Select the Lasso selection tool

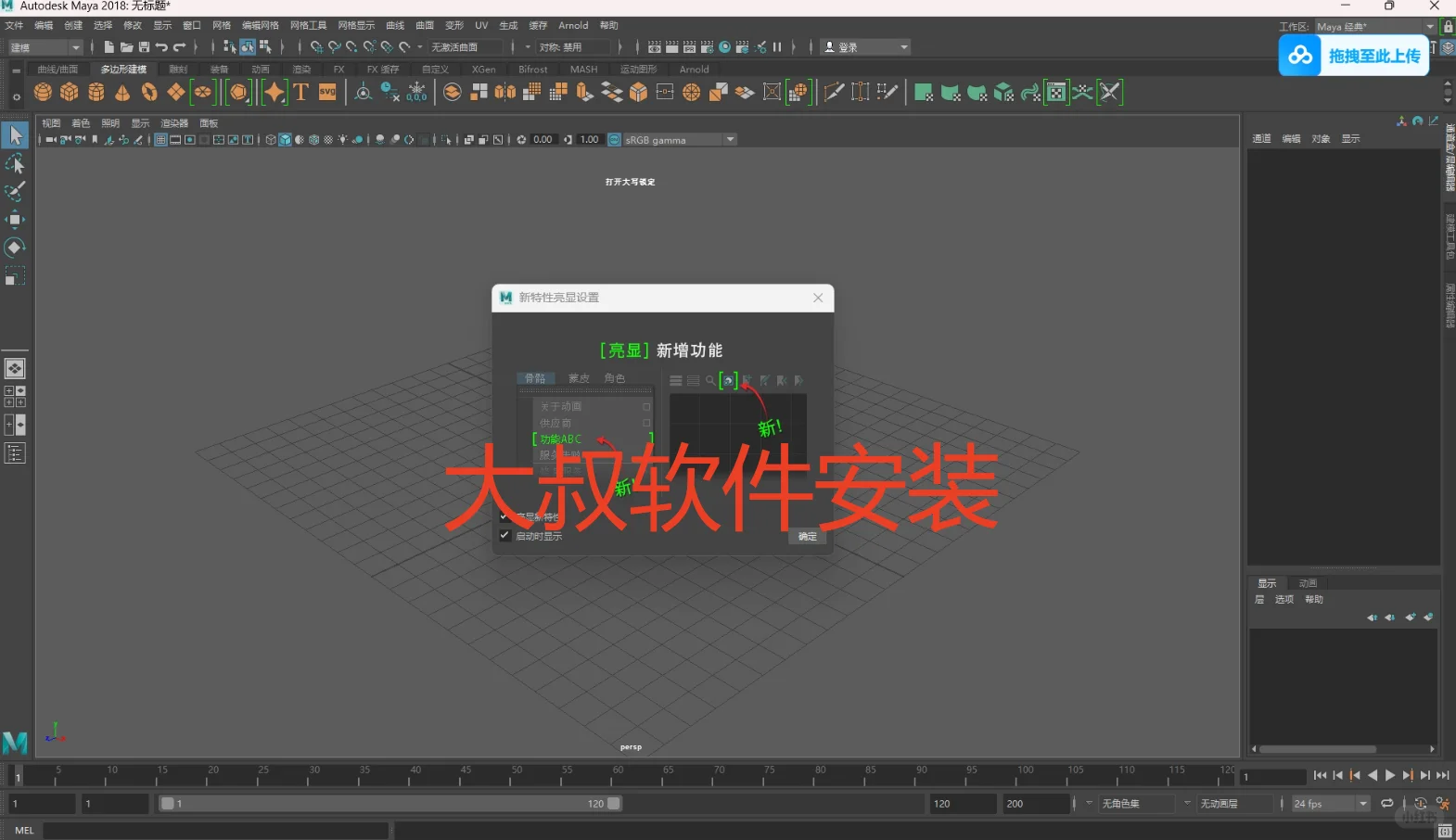[15, 164]
